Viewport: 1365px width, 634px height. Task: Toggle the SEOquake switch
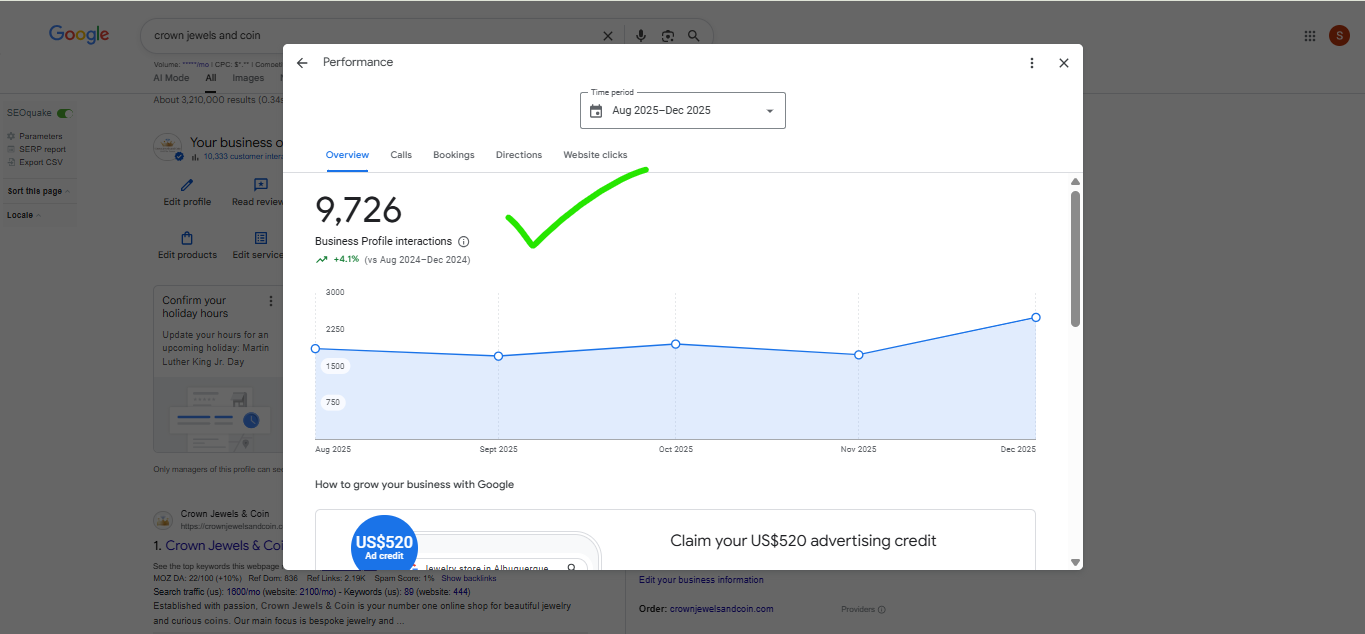(65, 114)
